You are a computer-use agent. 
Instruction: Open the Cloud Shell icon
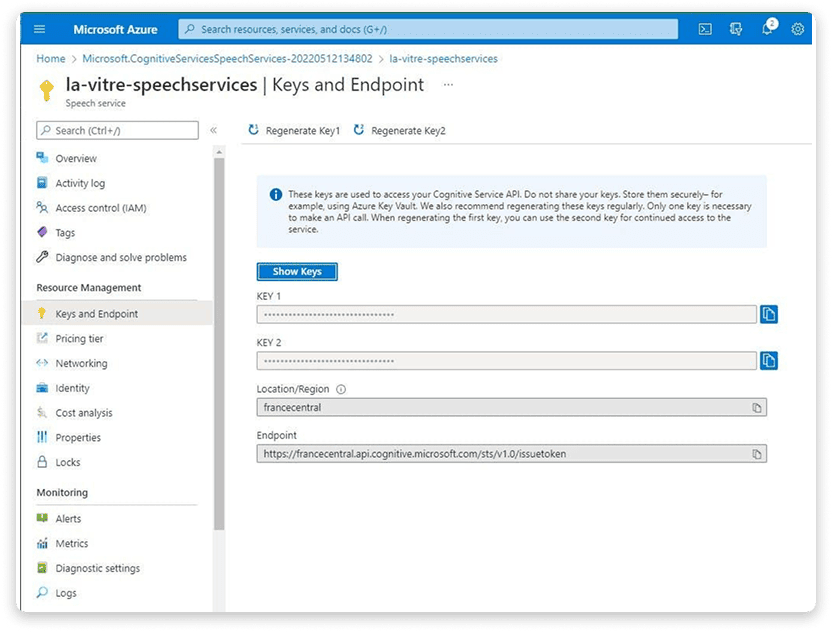[x=705, y=29]
